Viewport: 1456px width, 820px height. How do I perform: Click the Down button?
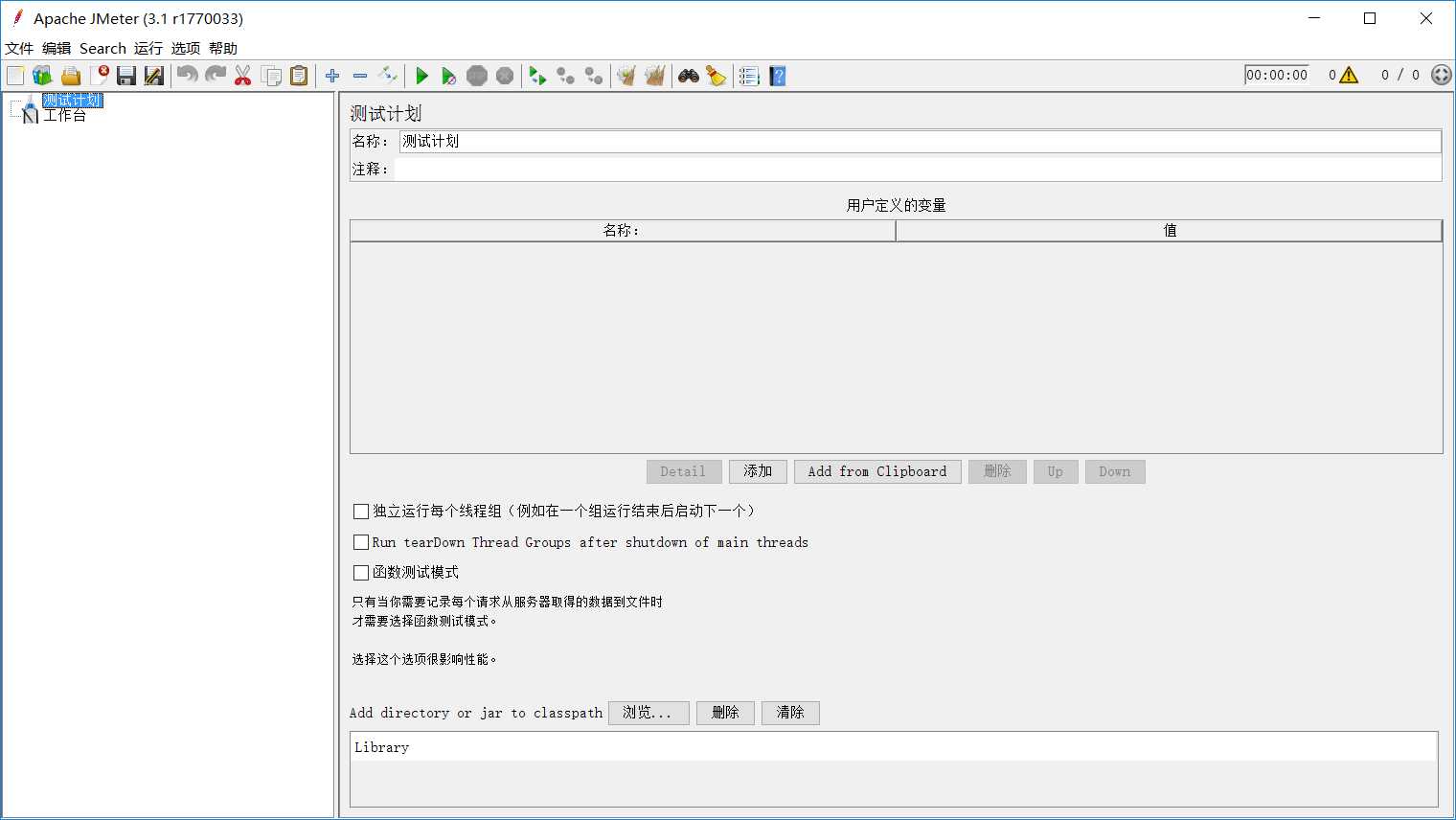pyautogui.click(x=1115, y=471)
